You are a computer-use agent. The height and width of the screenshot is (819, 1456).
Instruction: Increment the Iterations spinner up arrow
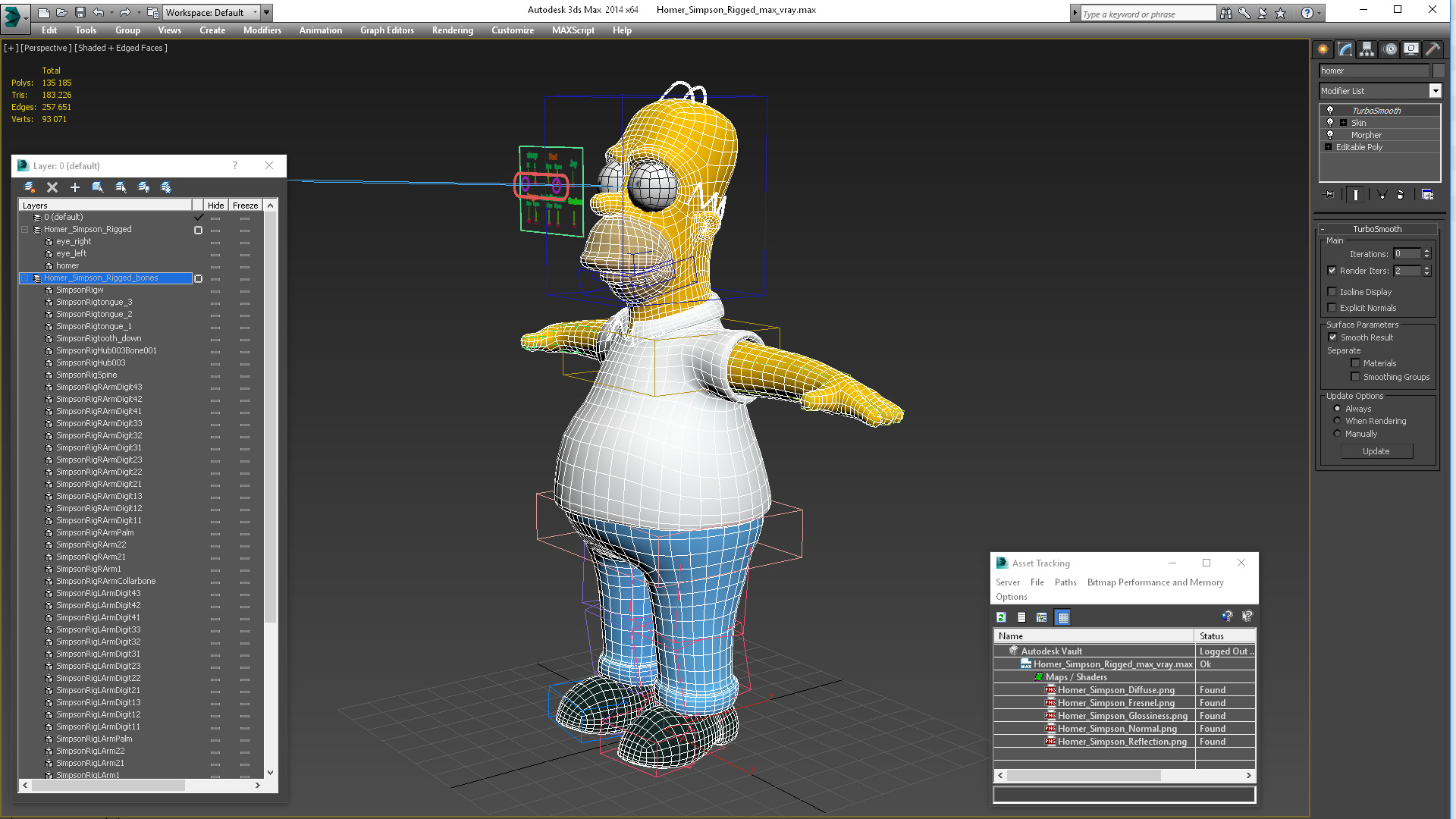click(x=1427, y=251)
